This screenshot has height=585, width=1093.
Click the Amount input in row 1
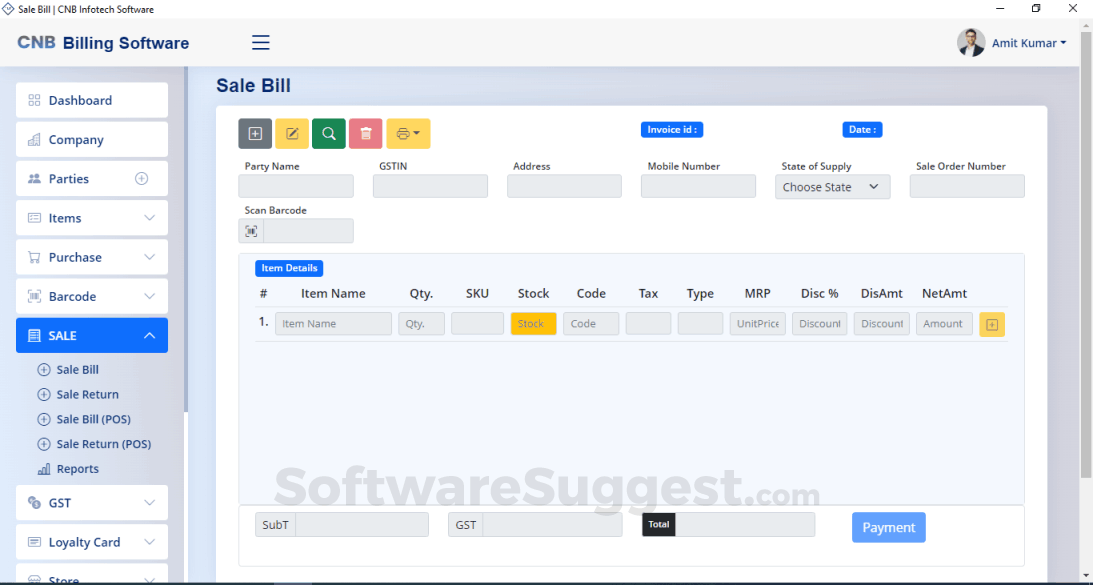point(944,324)
